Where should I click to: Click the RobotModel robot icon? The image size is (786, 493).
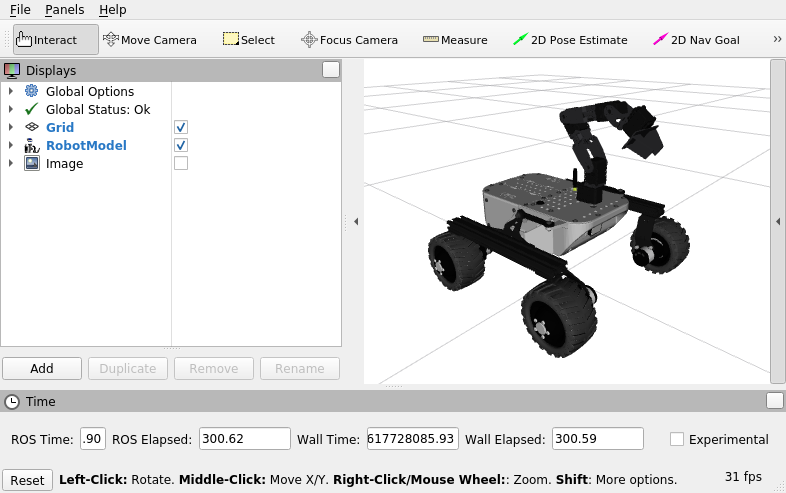pos(32,145)
